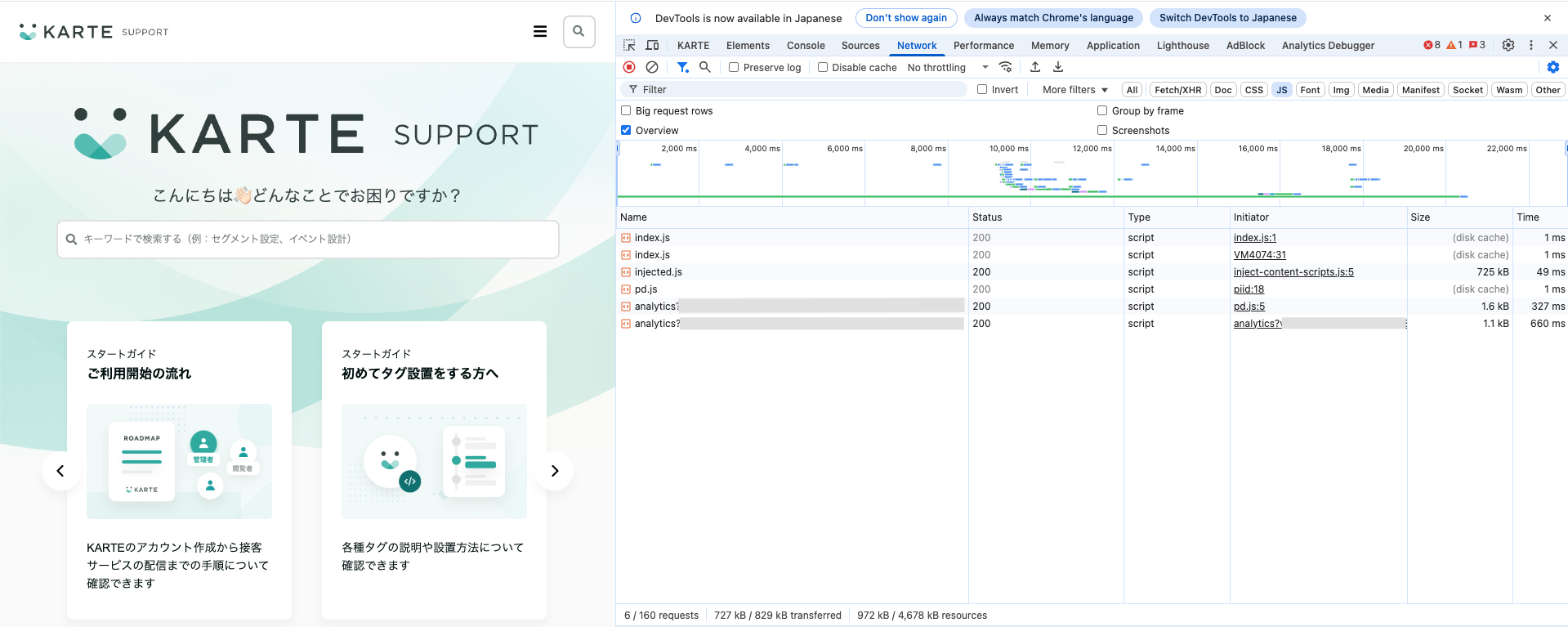Check the Invert filter checkbox
Image resolution: width=1568 pixels, height=627 pixels.
tap(982, 90)
